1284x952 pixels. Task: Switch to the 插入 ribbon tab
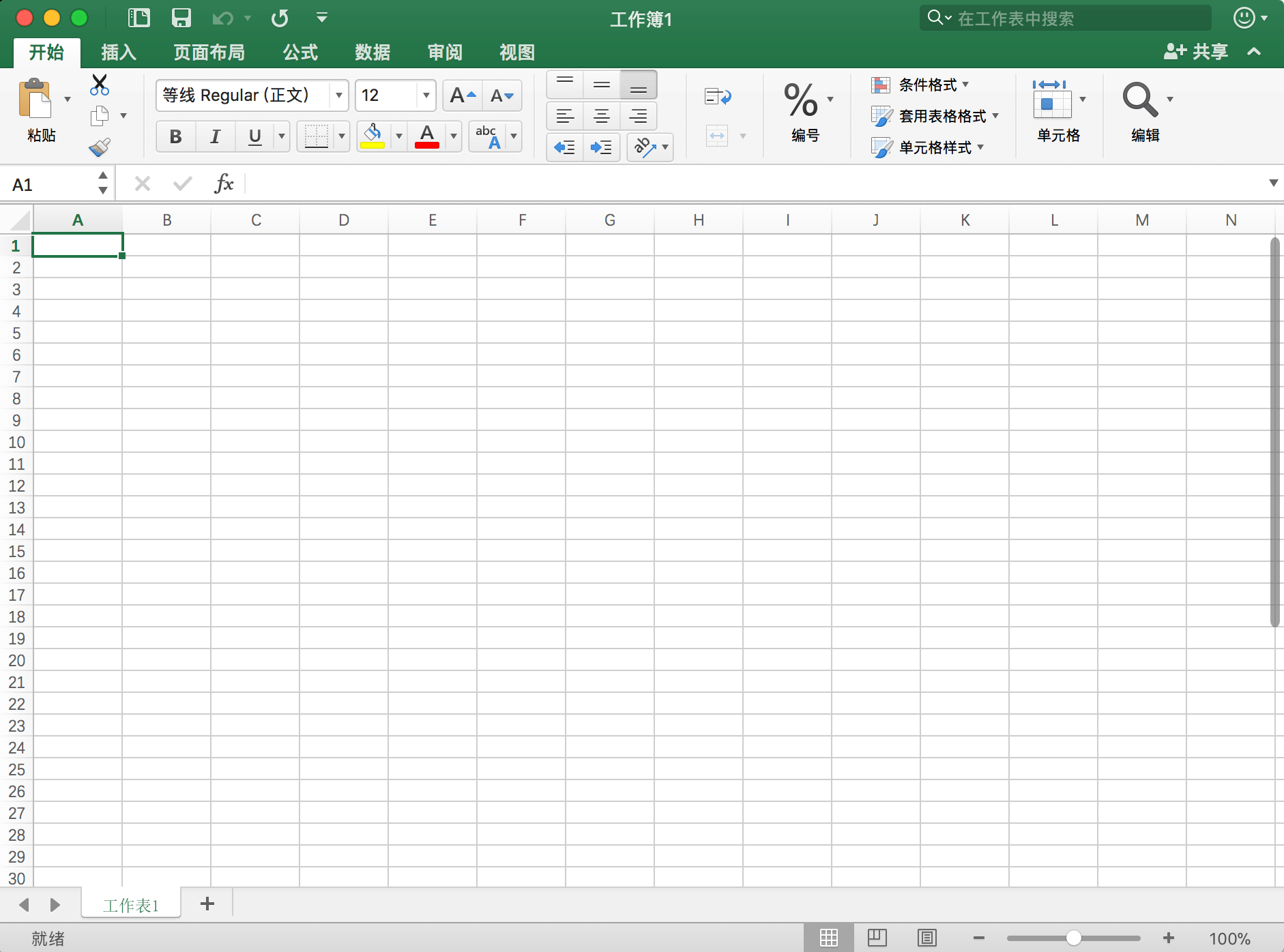(x=119, y=52)
